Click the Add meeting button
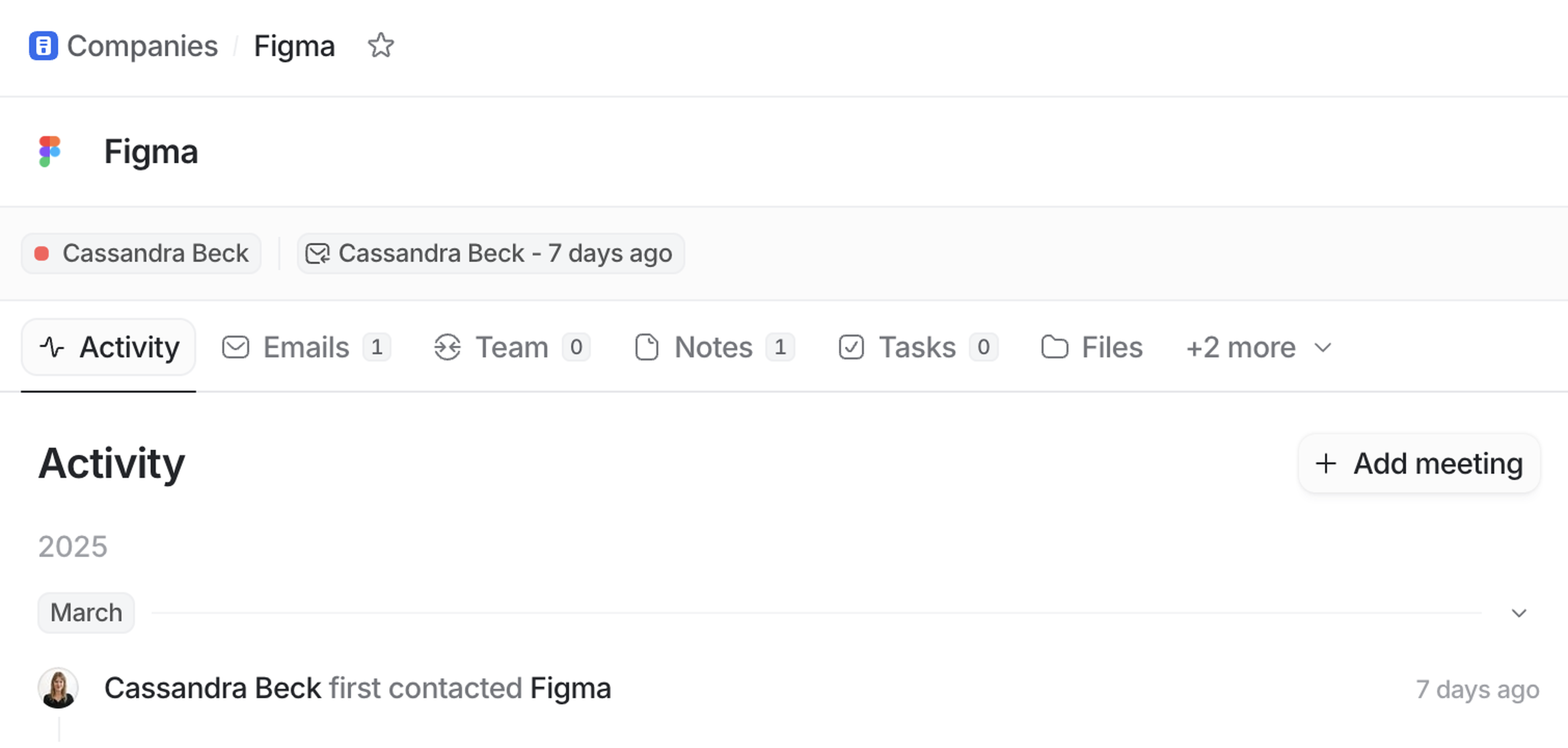 [x=1419, y=464]
